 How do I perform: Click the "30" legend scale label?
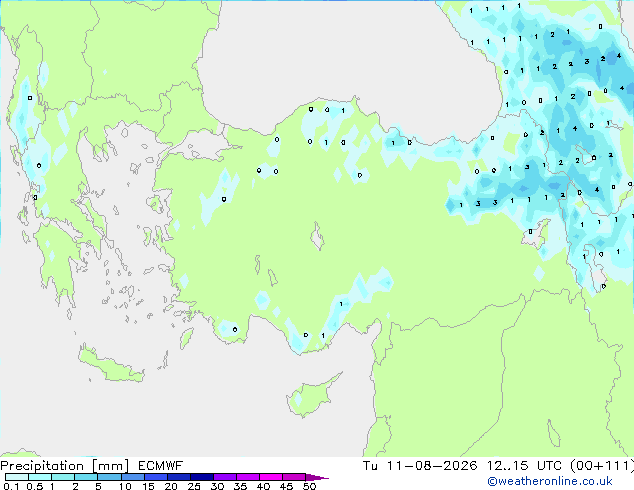(x=217, y=486)
